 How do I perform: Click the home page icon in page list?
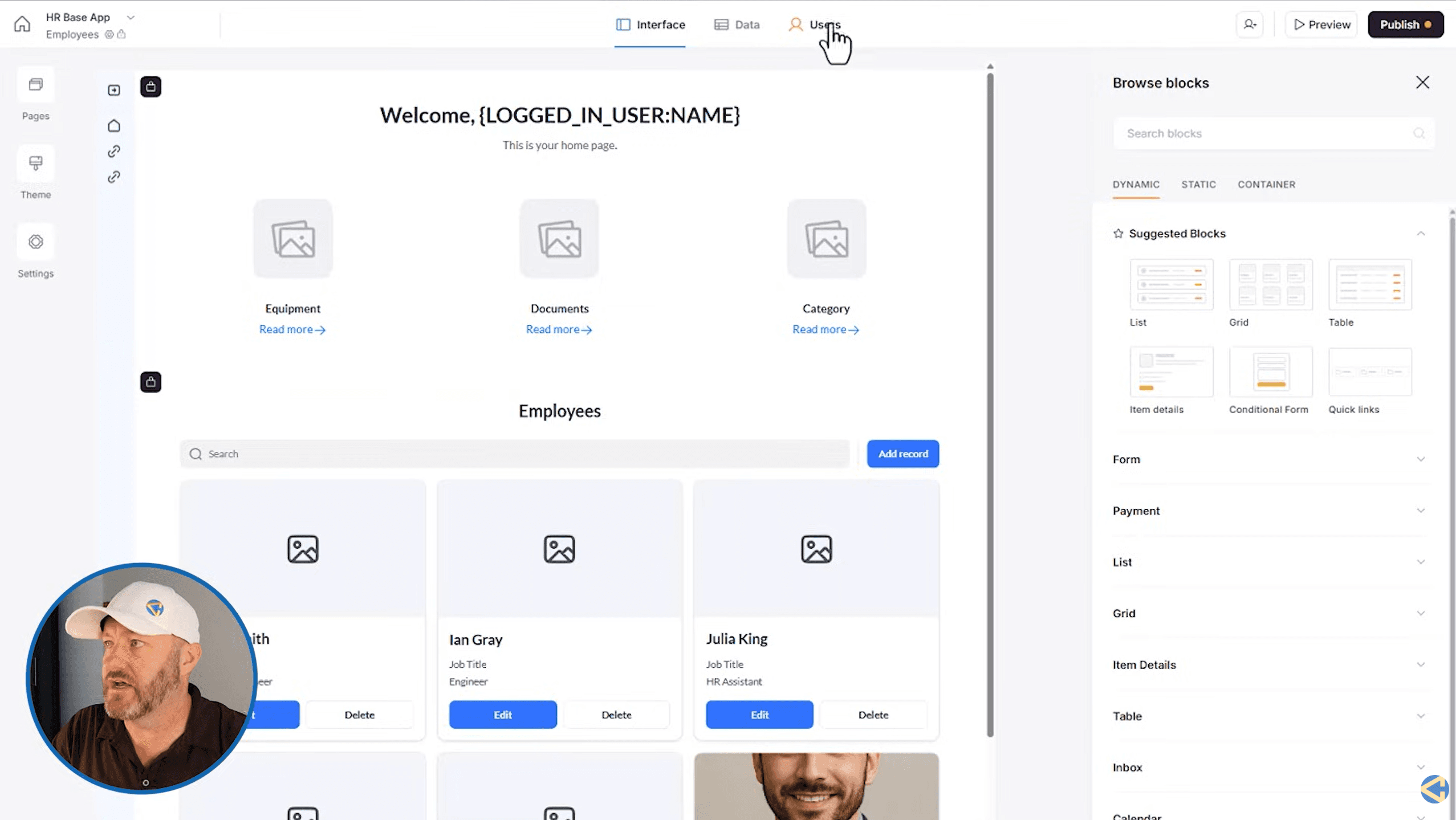pos(113,125)
